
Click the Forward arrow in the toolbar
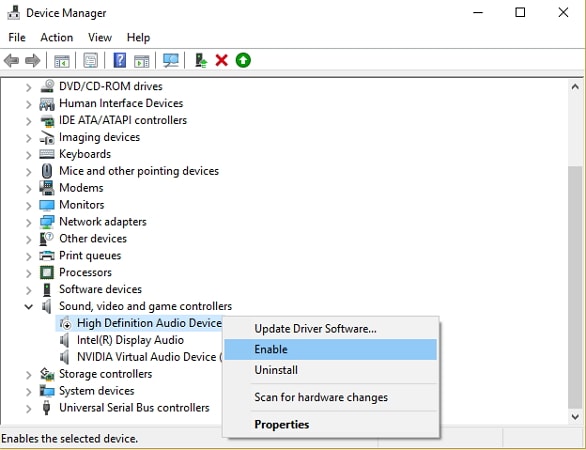click(x=33, y=60)
